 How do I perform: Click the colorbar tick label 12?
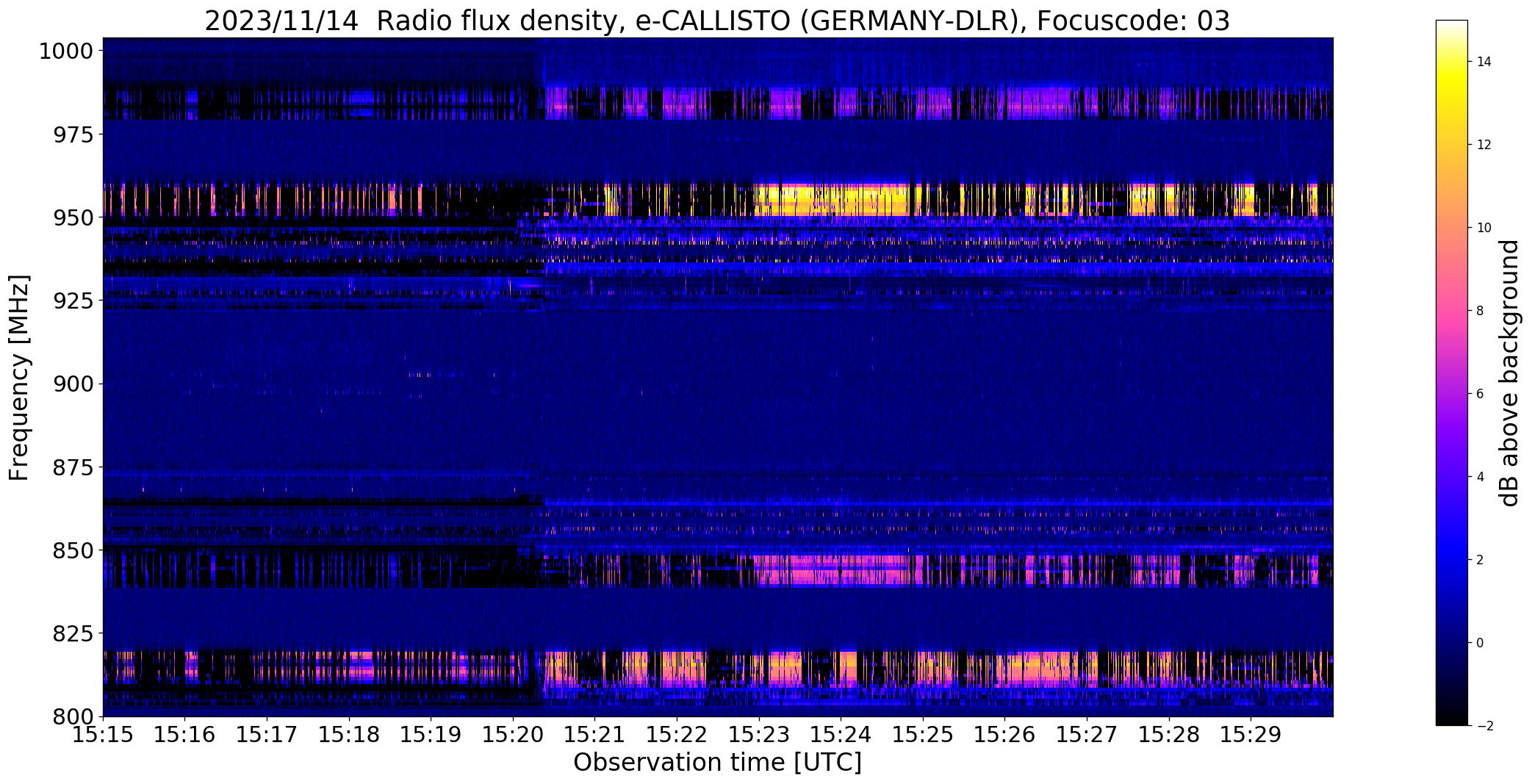[1484, 145]
